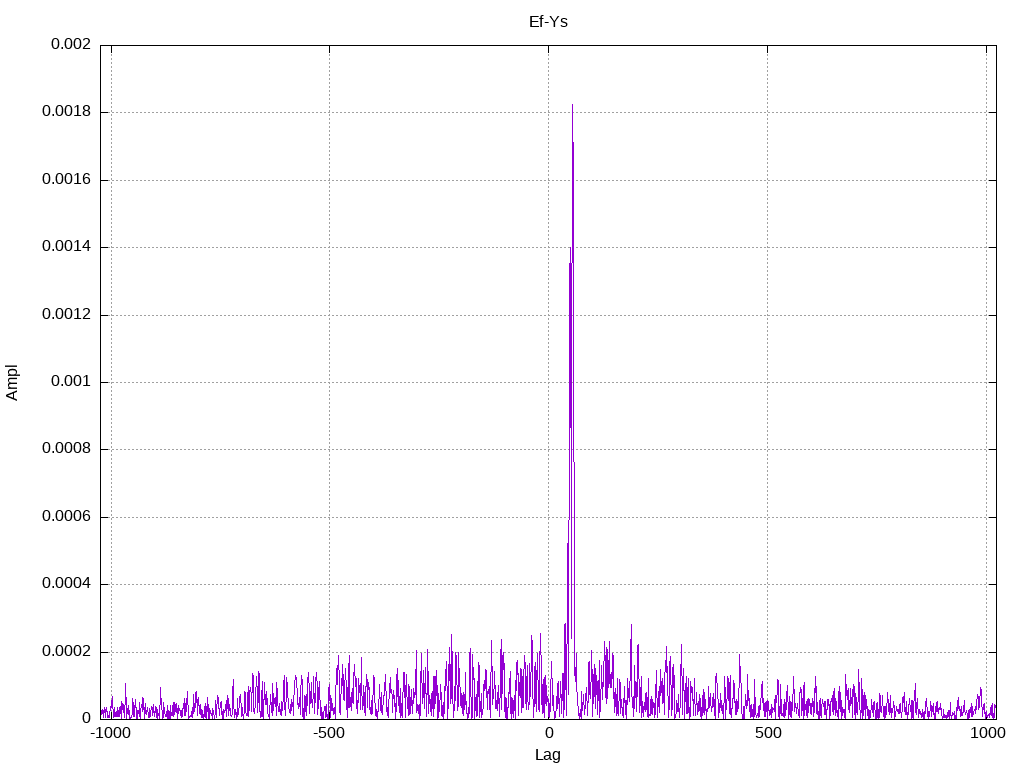Viewport: 1024px width, 768px height.
Task: Click the -500 x-axis tick label
Action: (329, 733)
